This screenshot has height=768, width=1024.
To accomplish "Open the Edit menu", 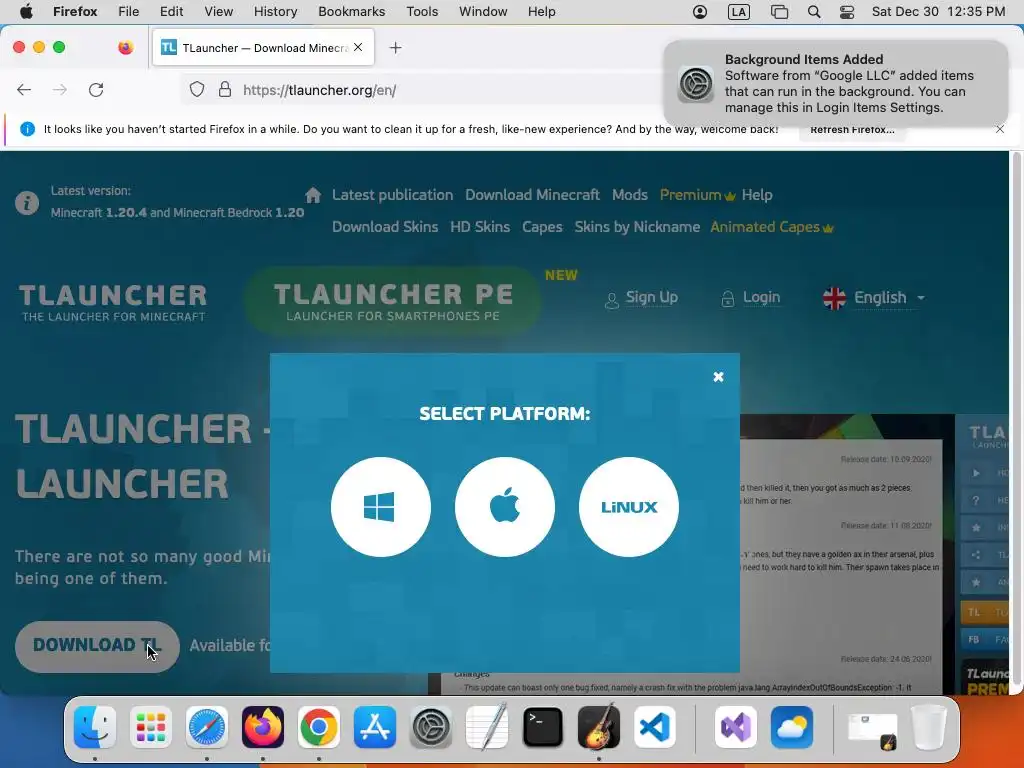I will 171,11.
